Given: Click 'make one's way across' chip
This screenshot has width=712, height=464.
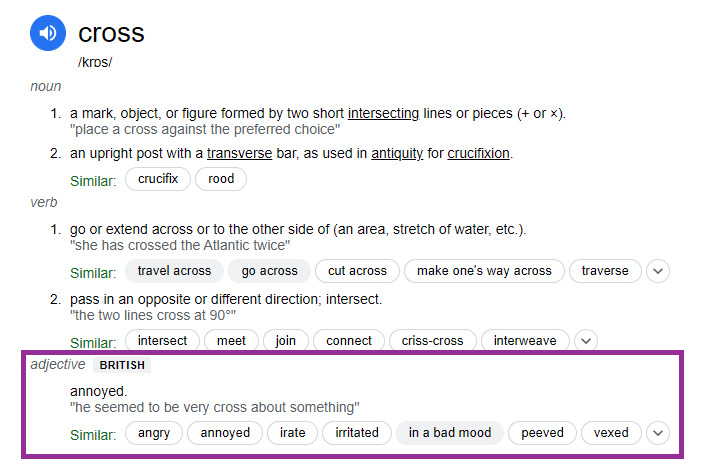Looking at the screenshot, I should click(484, 271).
